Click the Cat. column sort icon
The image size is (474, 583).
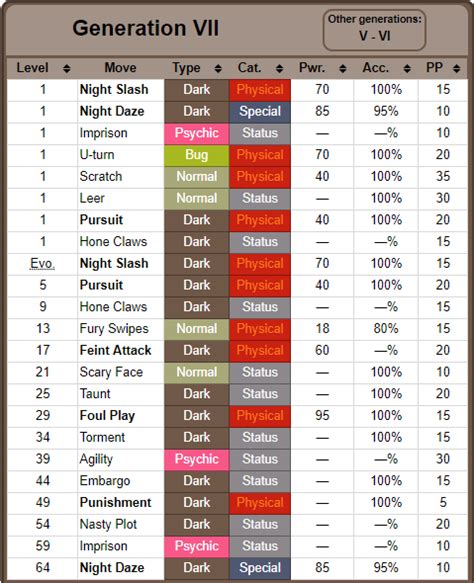(280, 68)
